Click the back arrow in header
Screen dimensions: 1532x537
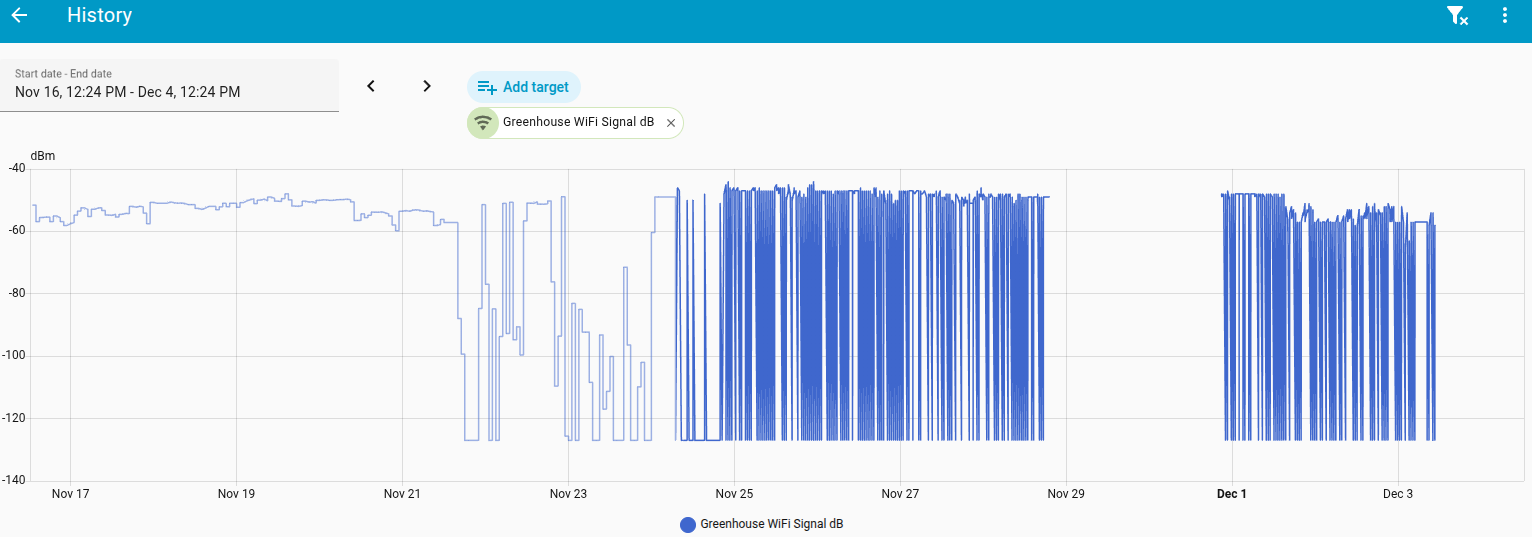(19, 16)
